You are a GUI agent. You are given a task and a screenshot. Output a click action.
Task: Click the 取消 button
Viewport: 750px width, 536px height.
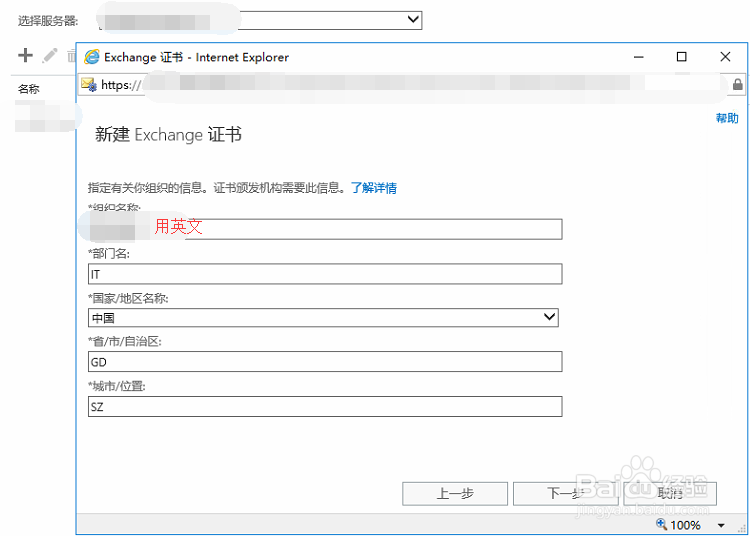pos(670,493)
